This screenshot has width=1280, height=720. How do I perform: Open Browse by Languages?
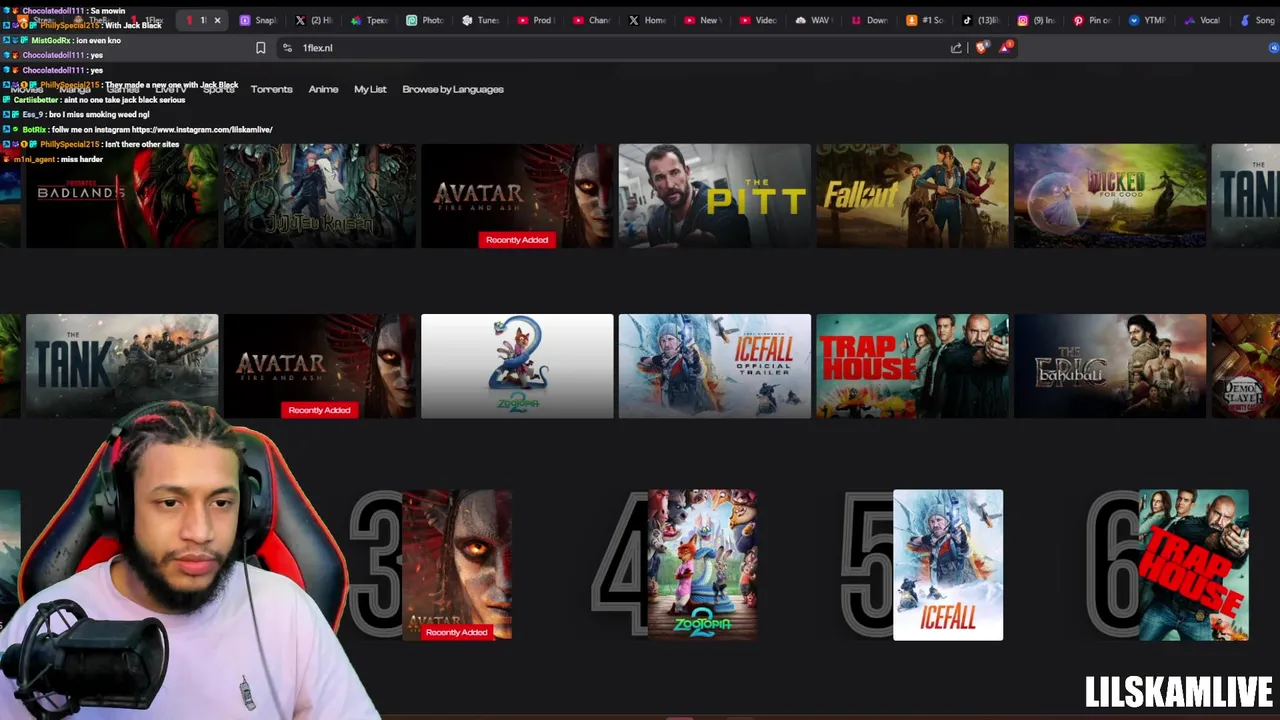(x=453, y=89)
